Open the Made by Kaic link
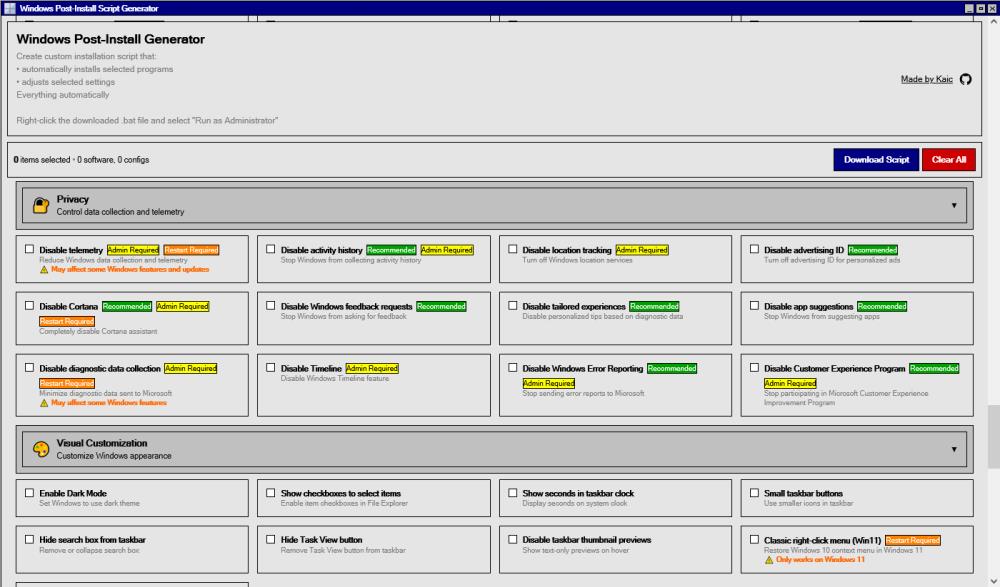The width and height of the screenshot is (1000, 587). click(x=927, y=79)
